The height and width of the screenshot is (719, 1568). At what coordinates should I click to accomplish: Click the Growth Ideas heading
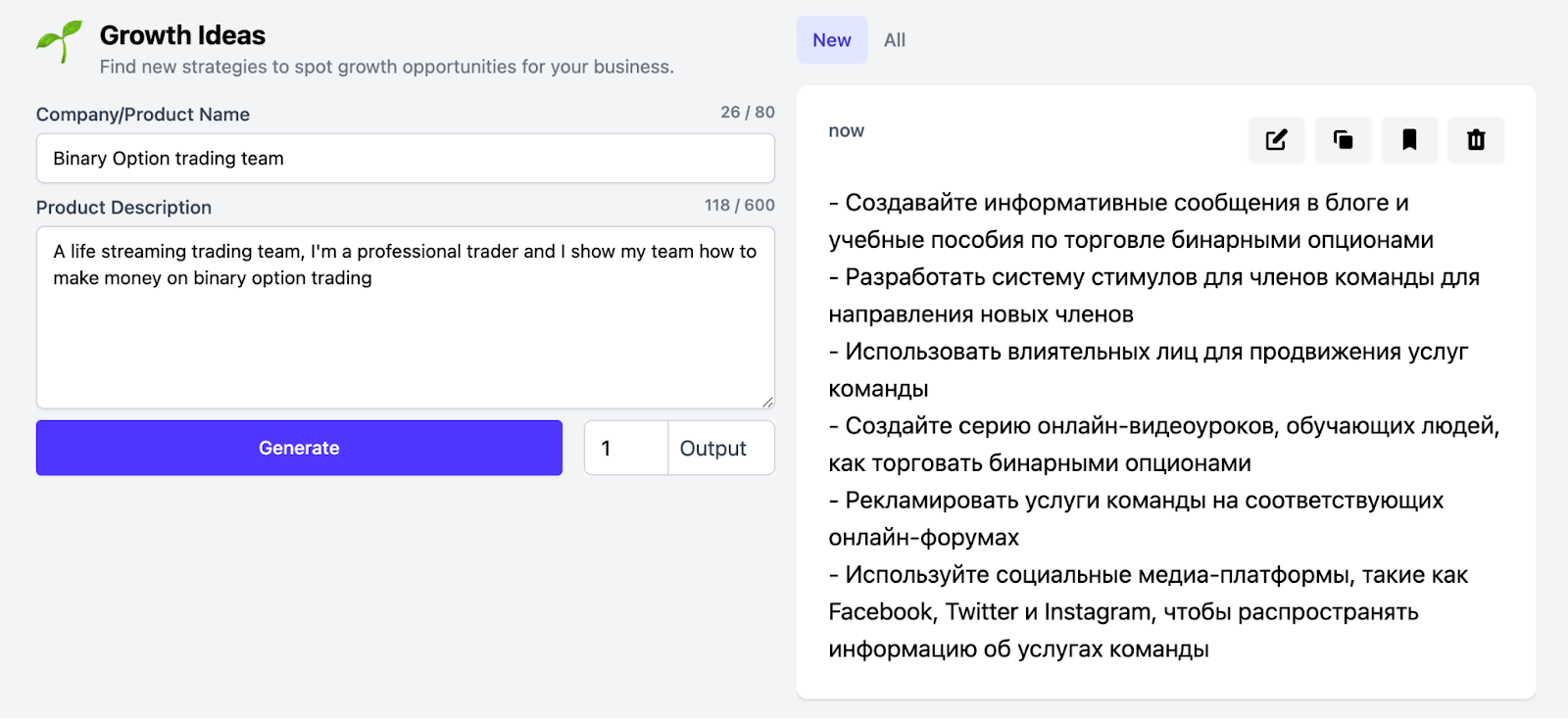[182, 35]
